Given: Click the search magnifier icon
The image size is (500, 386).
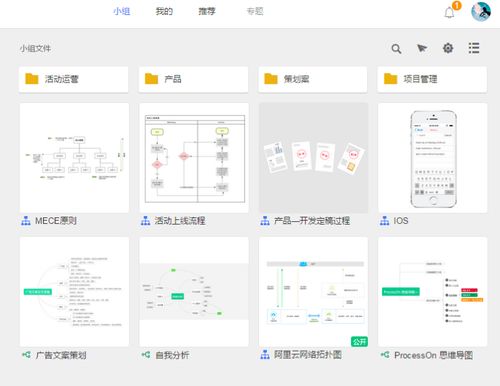Looking at the screenshot, I should coord(396,49).
